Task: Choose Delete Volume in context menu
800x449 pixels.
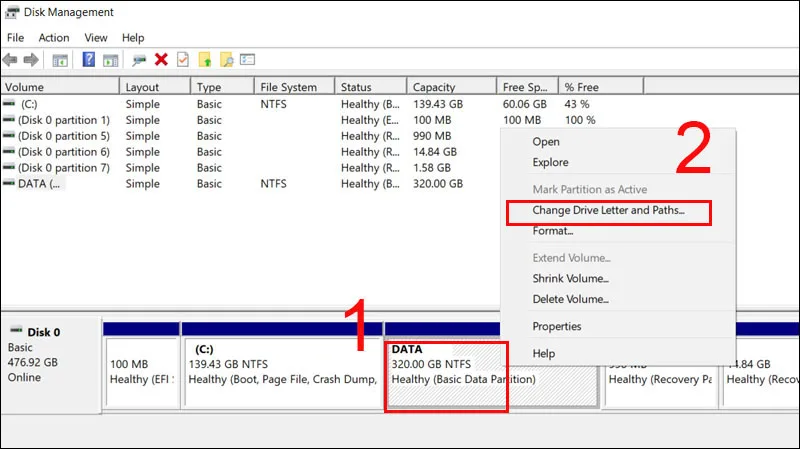Action: coord(570,299)
